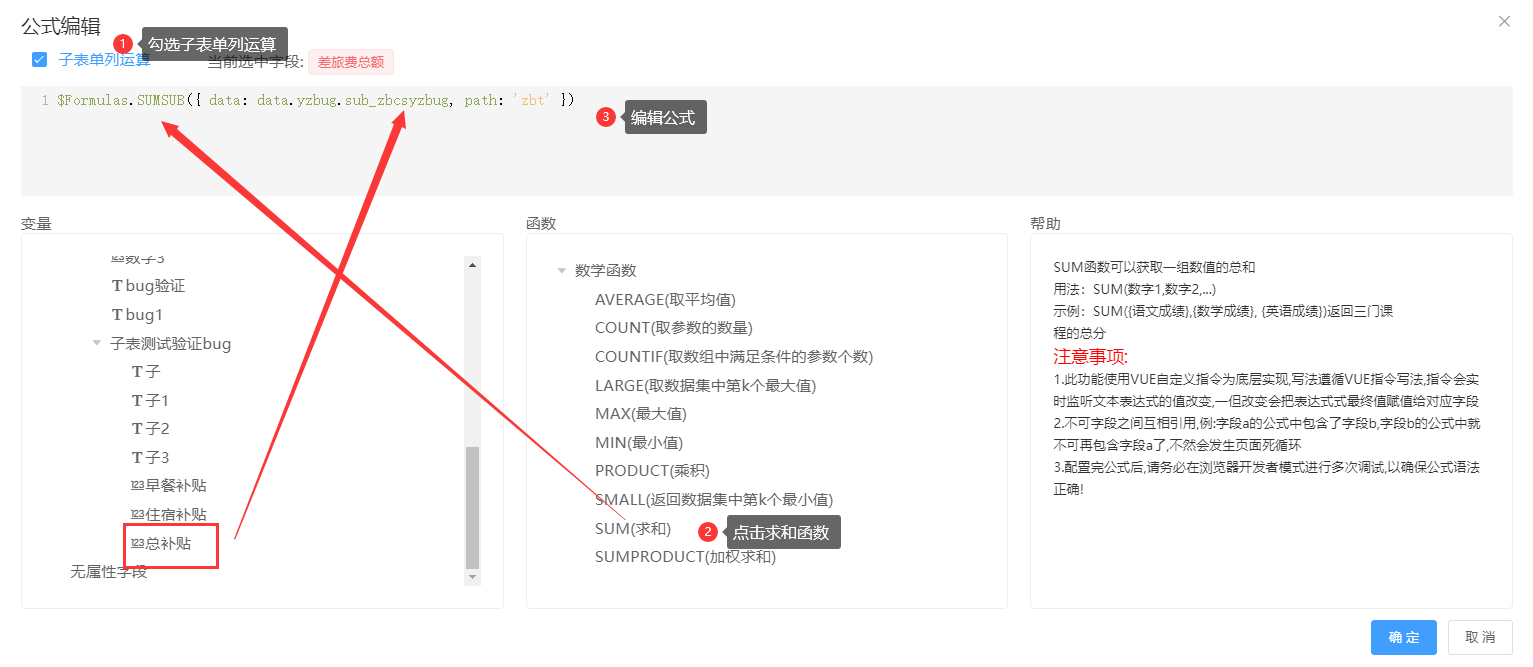Select variable bug验证
1533x667 pixels.
pyautogui.click(x=155, y=286)
